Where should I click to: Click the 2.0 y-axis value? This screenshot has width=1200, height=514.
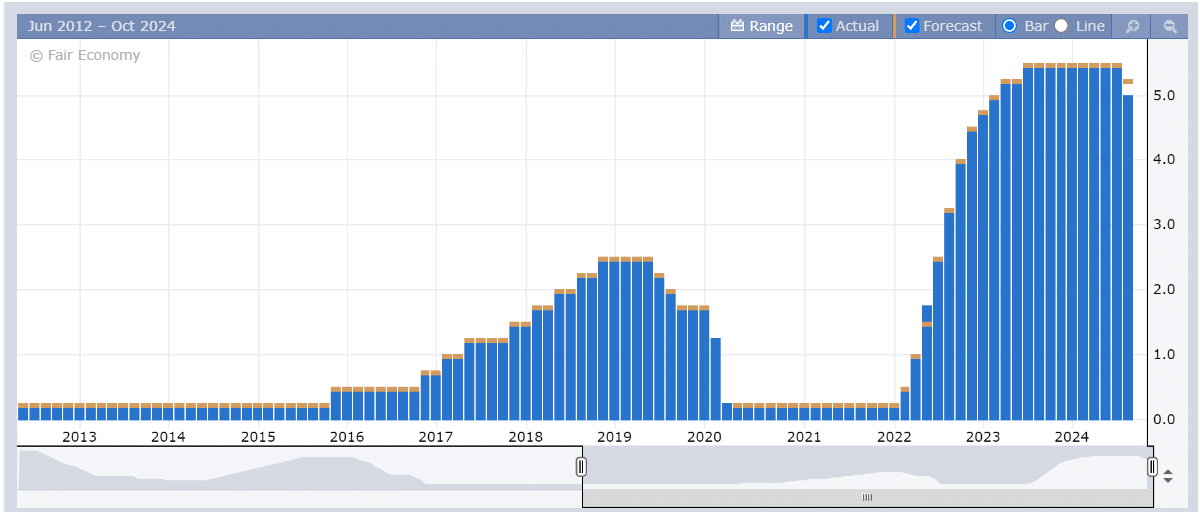tap(1163, 290)
